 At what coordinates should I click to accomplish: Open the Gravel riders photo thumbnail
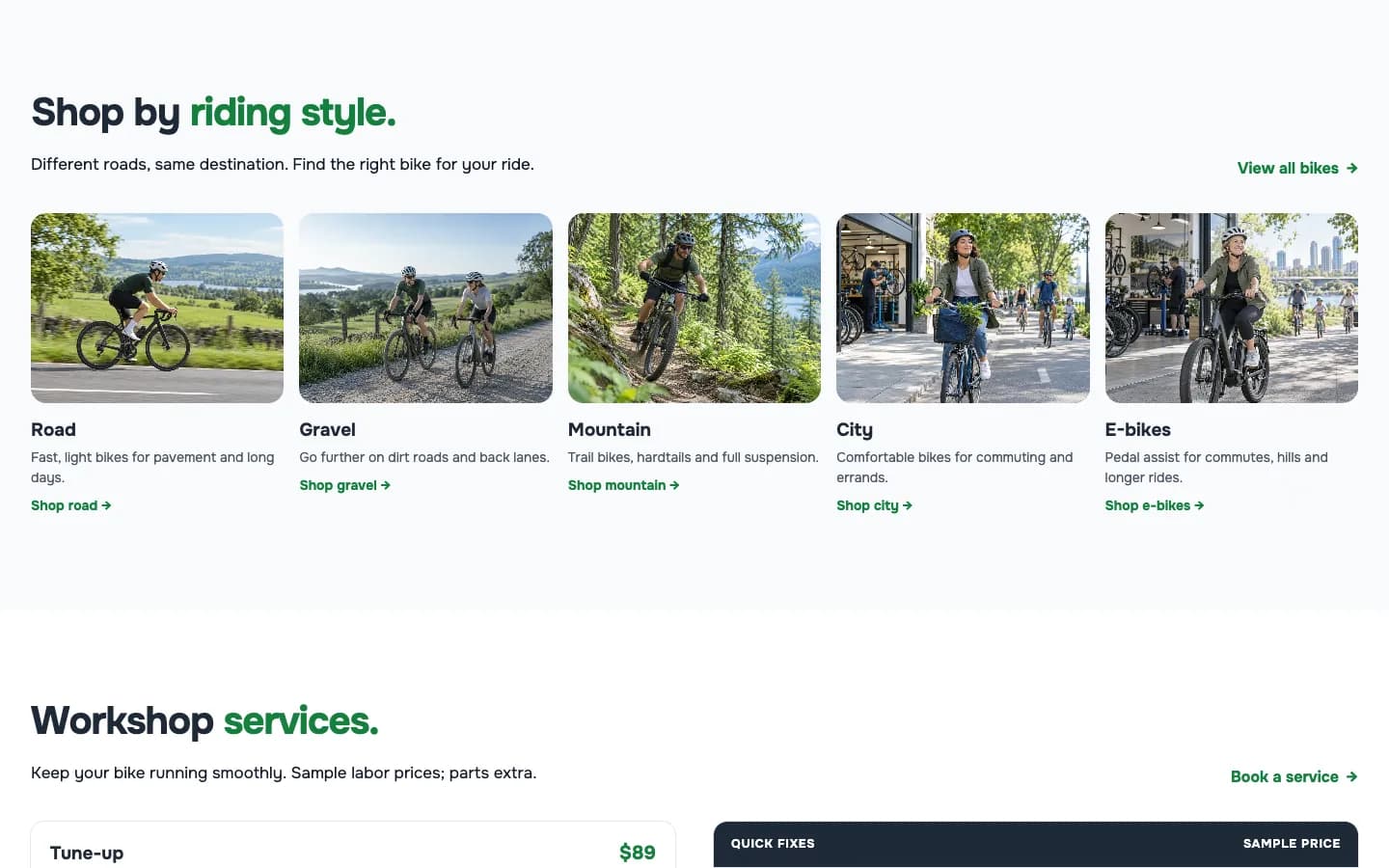[425, 308]
